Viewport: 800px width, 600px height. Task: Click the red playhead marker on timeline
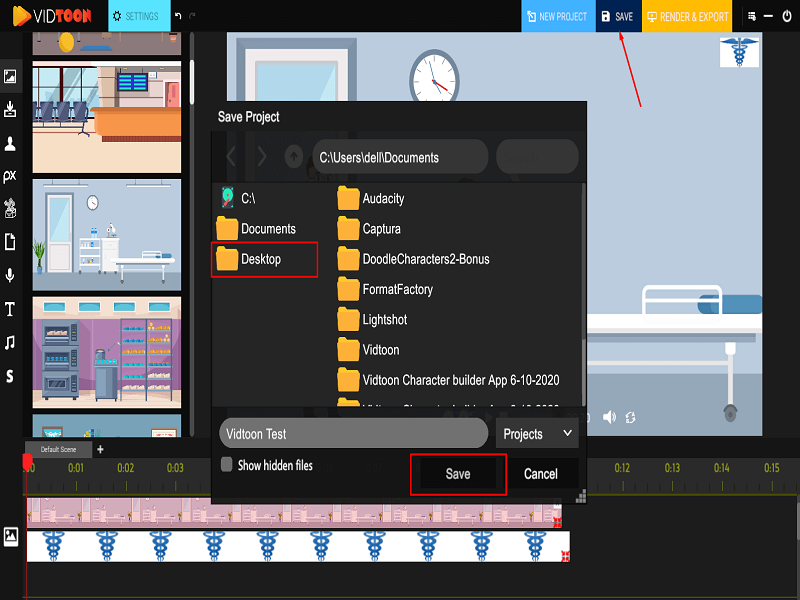tap(28, 462)
